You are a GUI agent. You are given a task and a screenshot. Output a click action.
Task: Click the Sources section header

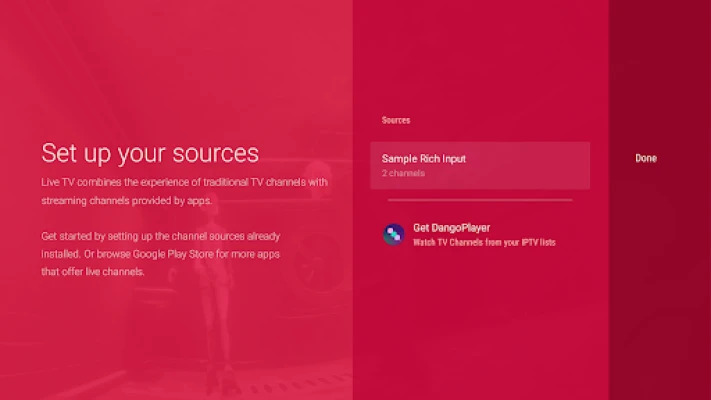tap(396, 120)
